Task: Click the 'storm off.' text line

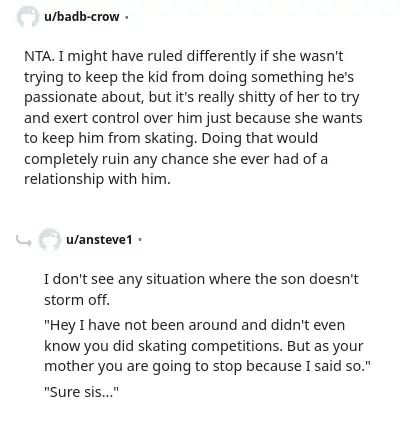Action: (77, 300)
